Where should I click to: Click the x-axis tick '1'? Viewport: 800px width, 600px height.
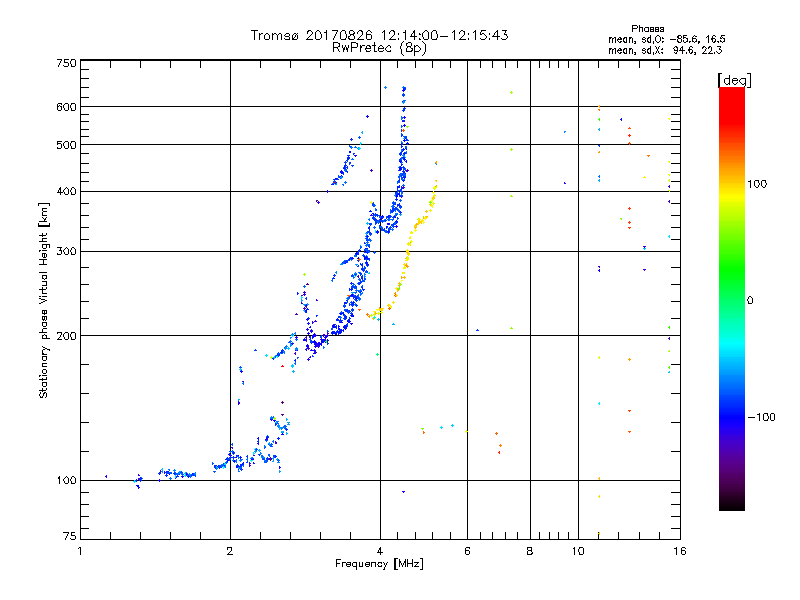(x=80, y=551)
